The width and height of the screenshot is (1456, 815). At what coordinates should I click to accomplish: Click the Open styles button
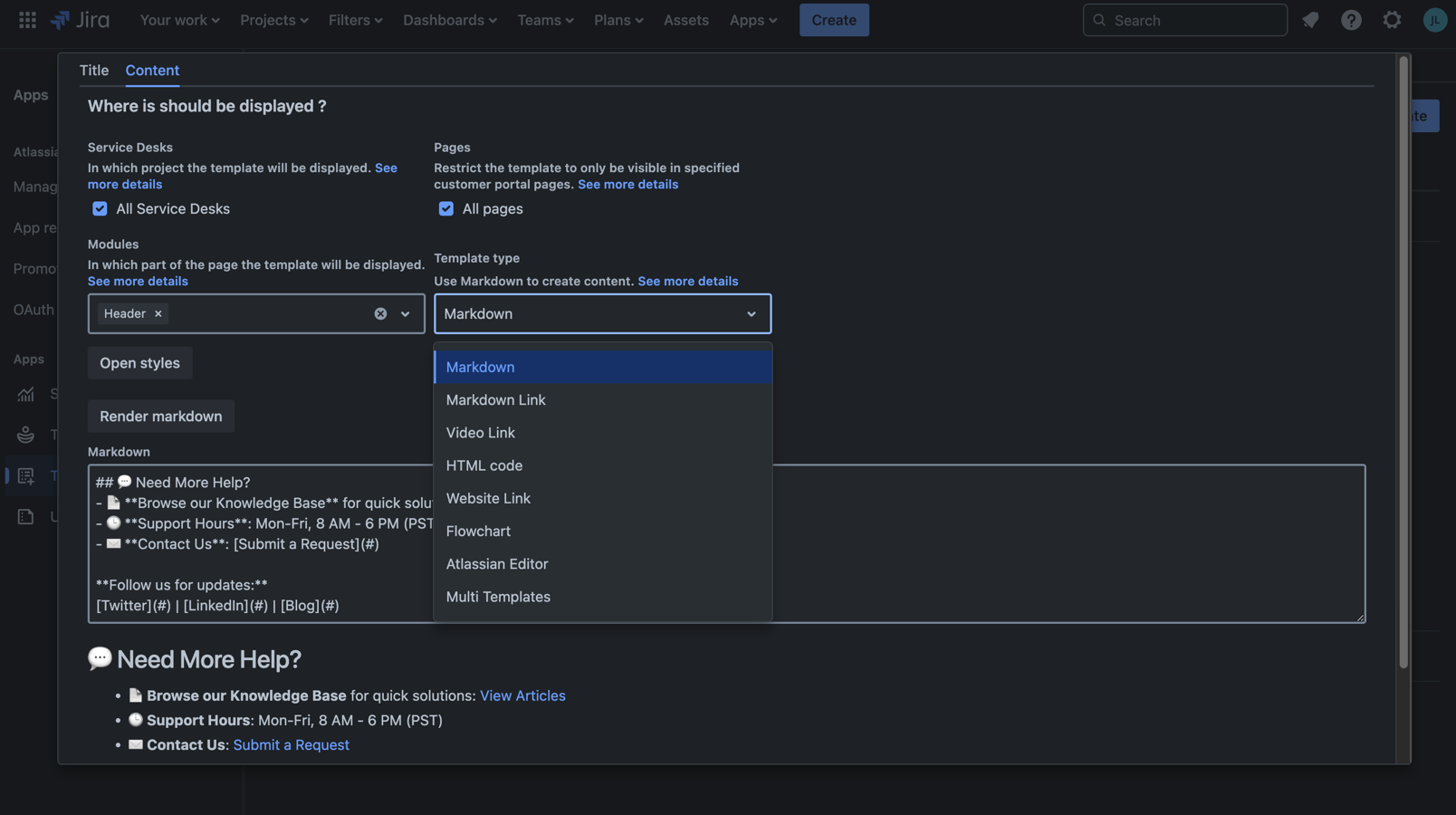point(139,363)
